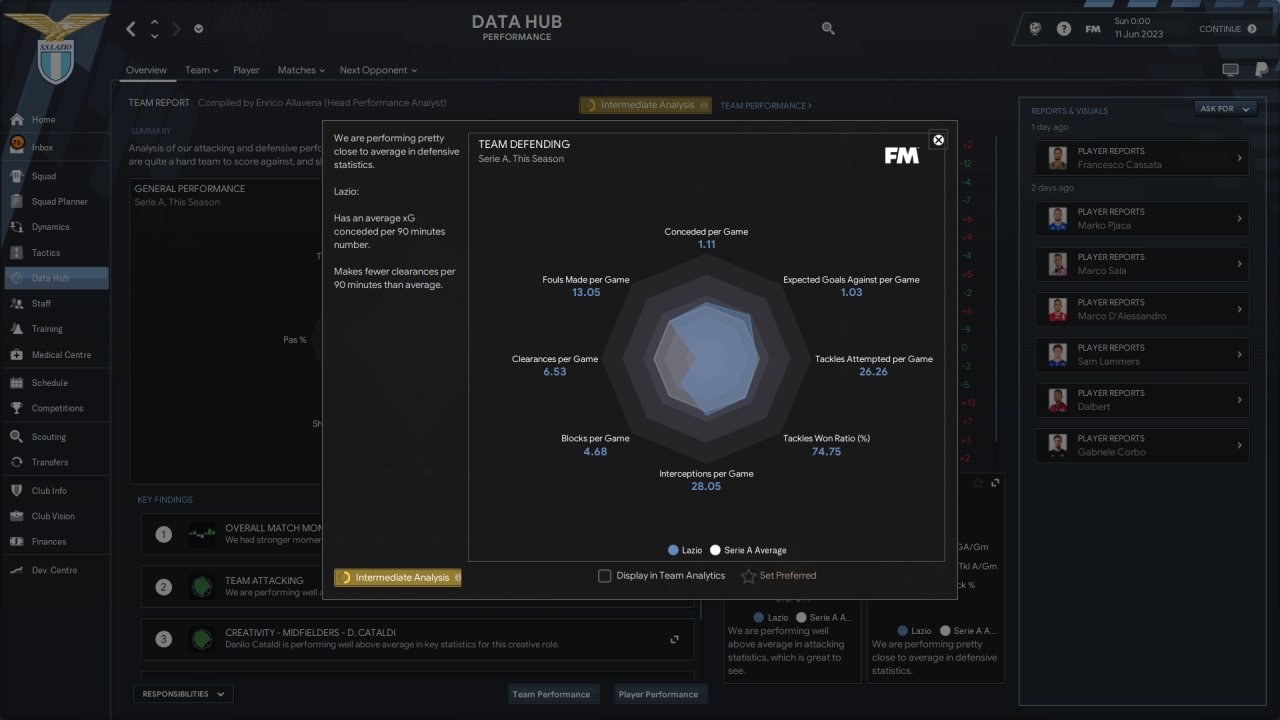Navigate back with the left arrow
Image resolution: width=1280 pixels, height=720 pixels.
131,29
